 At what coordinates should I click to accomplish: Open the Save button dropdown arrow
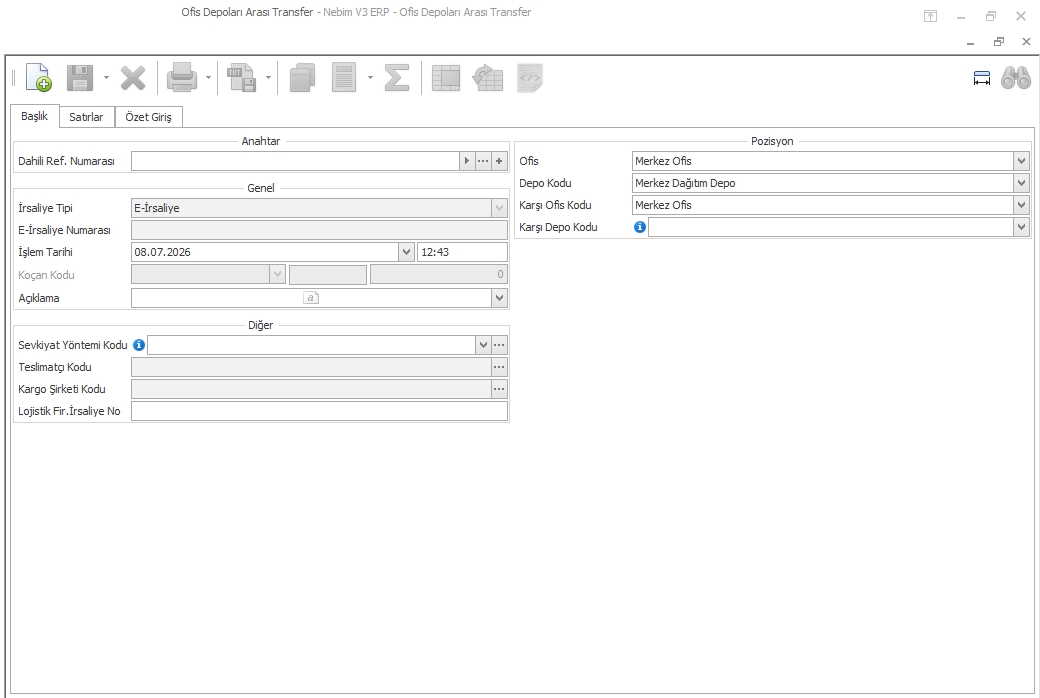click(x=106, y=78)
